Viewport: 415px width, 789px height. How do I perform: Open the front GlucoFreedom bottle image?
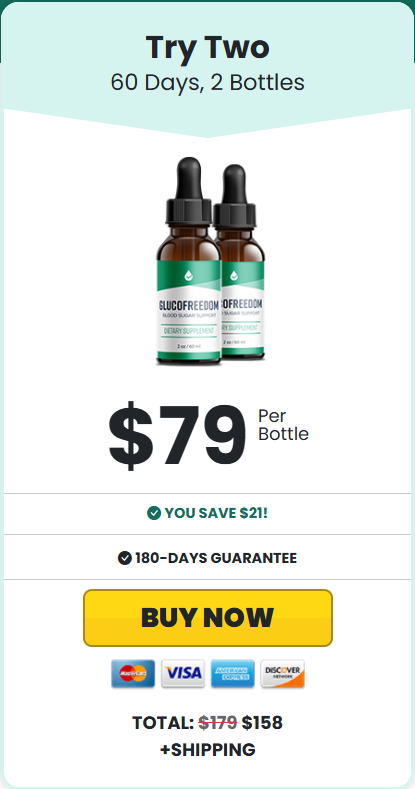coord(189,261)
